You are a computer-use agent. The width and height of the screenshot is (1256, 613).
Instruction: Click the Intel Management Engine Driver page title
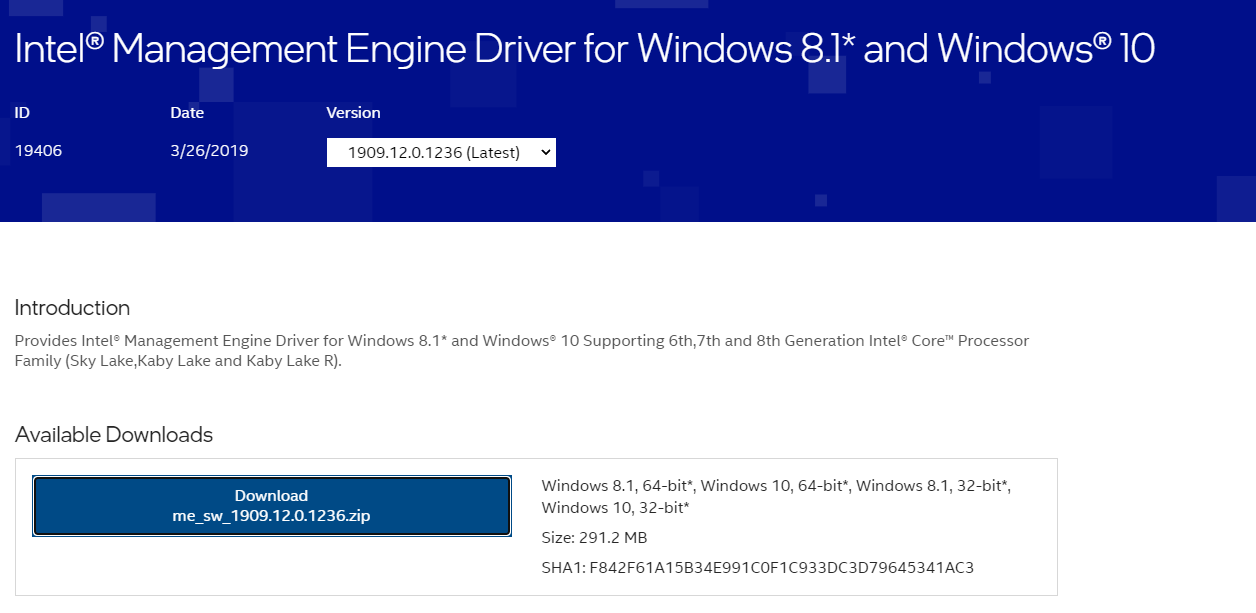point(584,48)
